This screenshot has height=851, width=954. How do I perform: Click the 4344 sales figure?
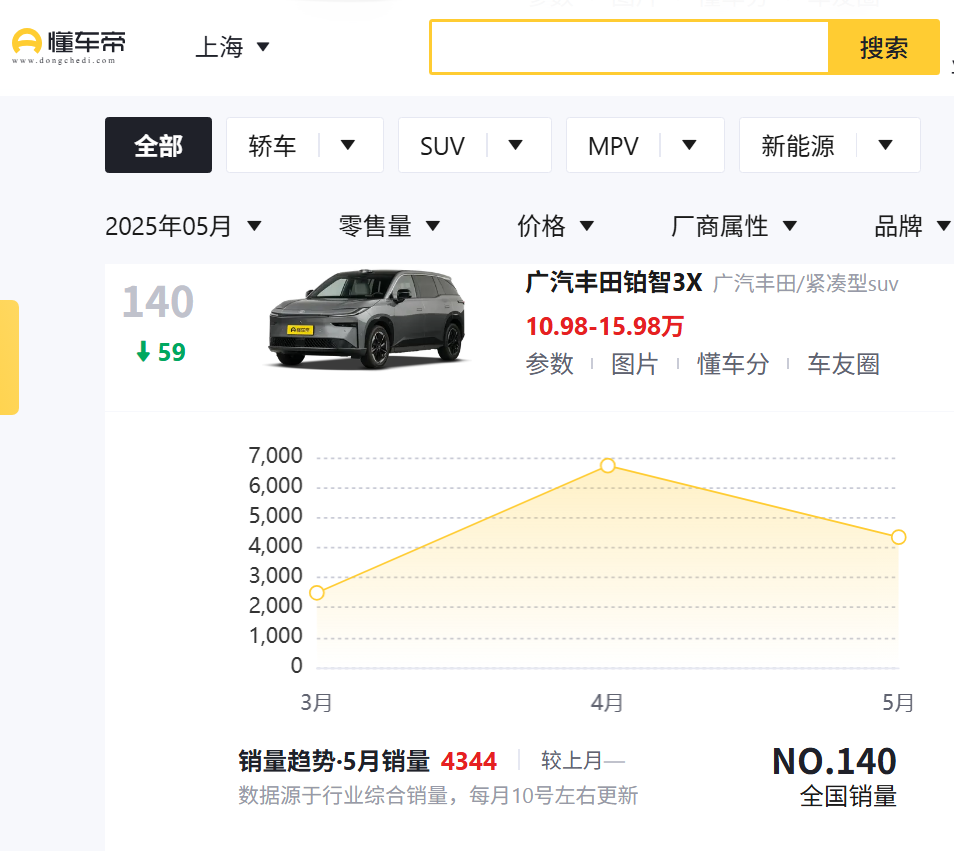(468, 762)
